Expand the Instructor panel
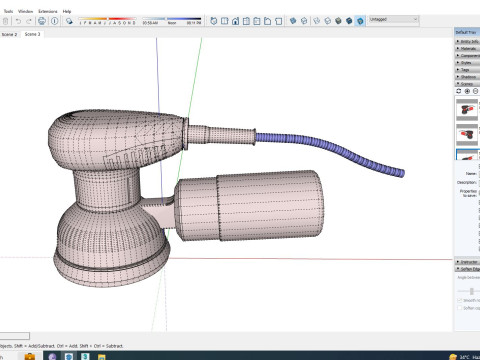This screenshot has height=360, width=480. 468,262
